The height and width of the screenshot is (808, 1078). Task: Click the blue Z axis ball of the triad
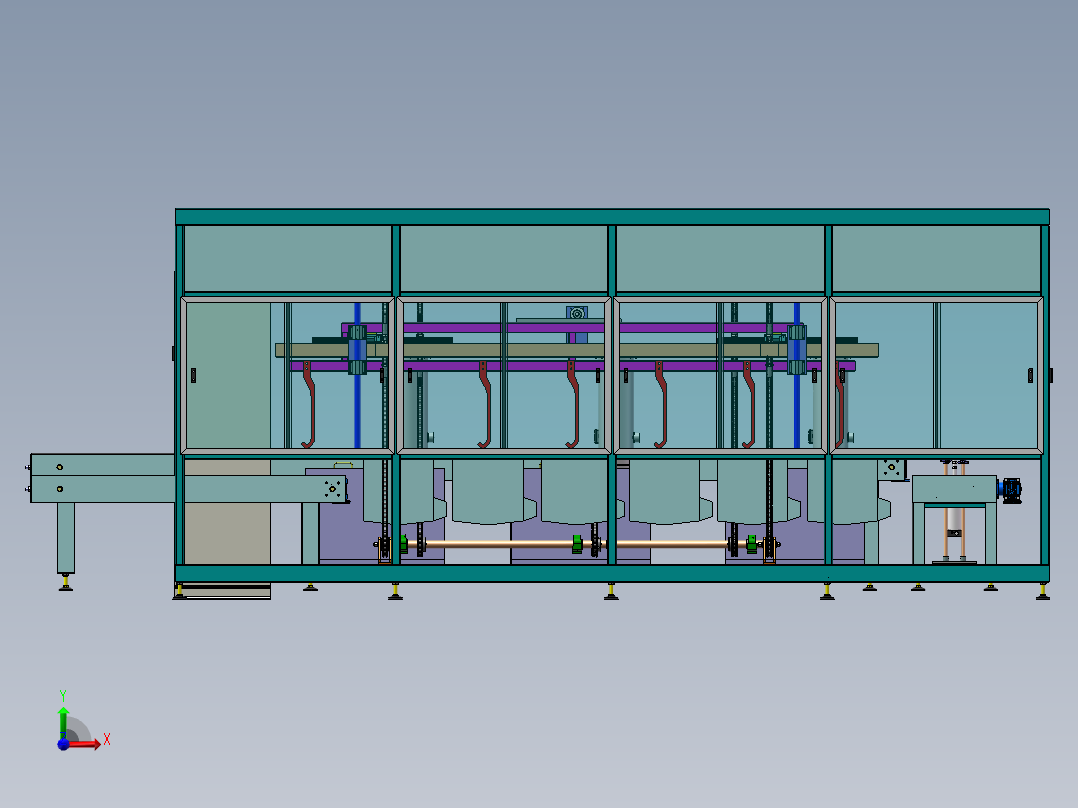click(63, 744)
